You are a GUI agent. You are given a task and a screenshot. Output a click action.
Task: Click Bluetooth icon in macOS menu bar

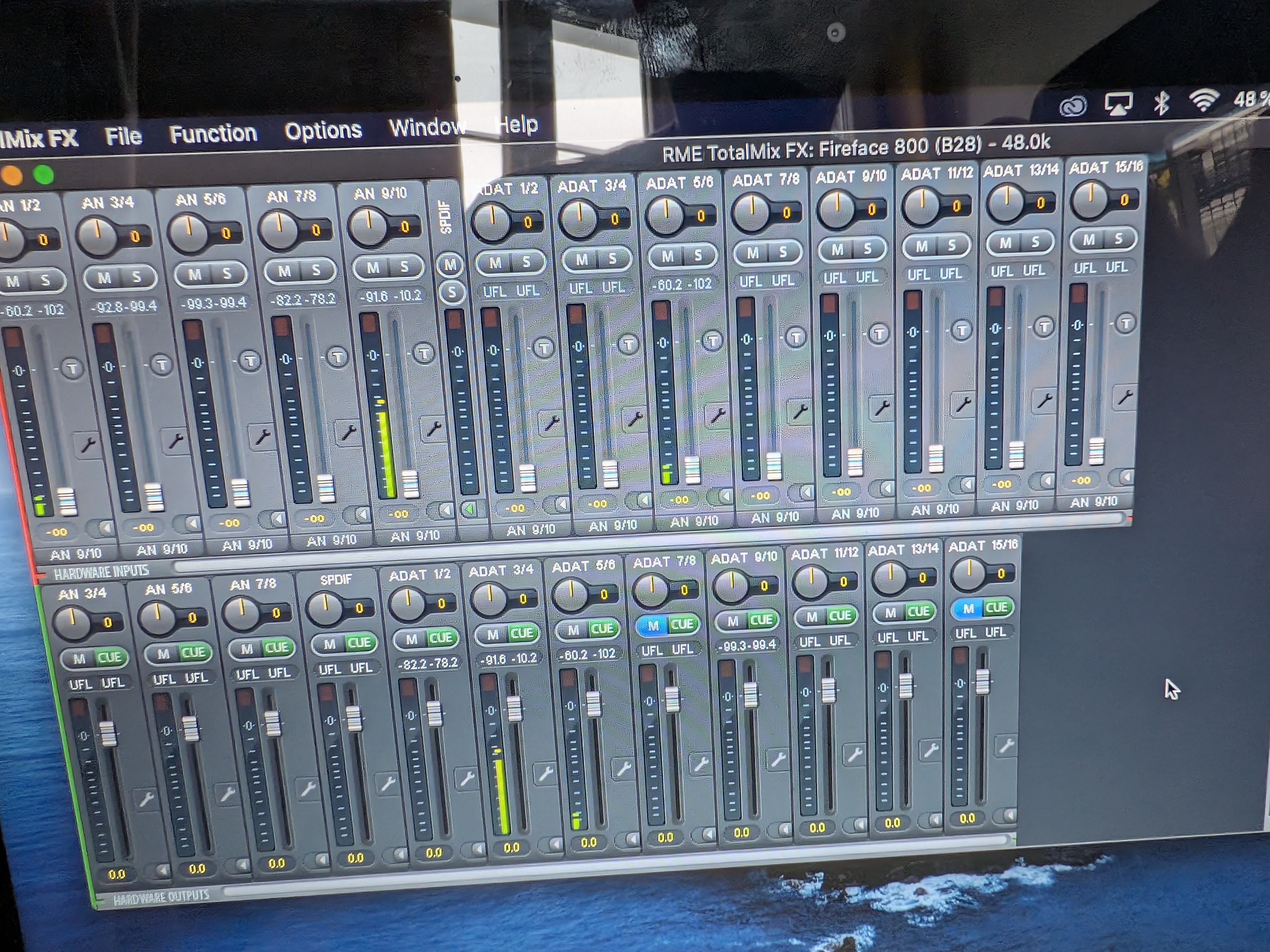(x=1161, y=103)
